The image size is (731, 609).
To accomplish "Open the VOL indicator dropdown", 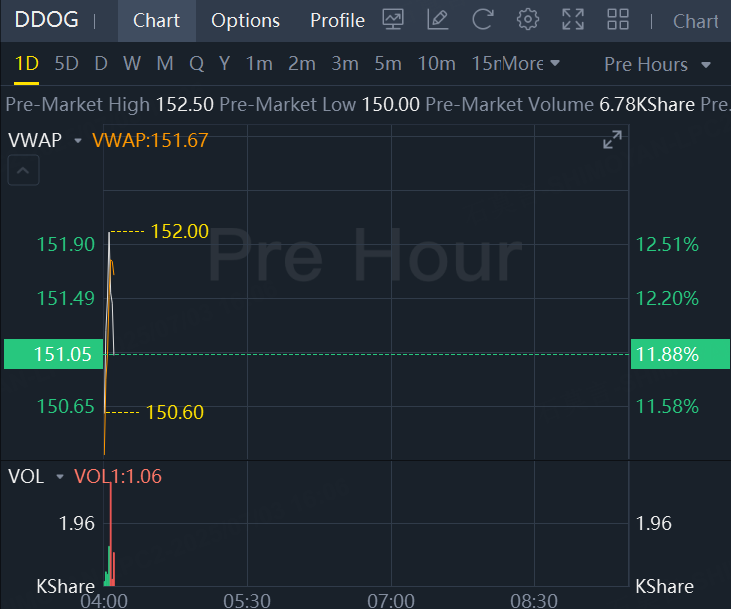I will 60,477.
